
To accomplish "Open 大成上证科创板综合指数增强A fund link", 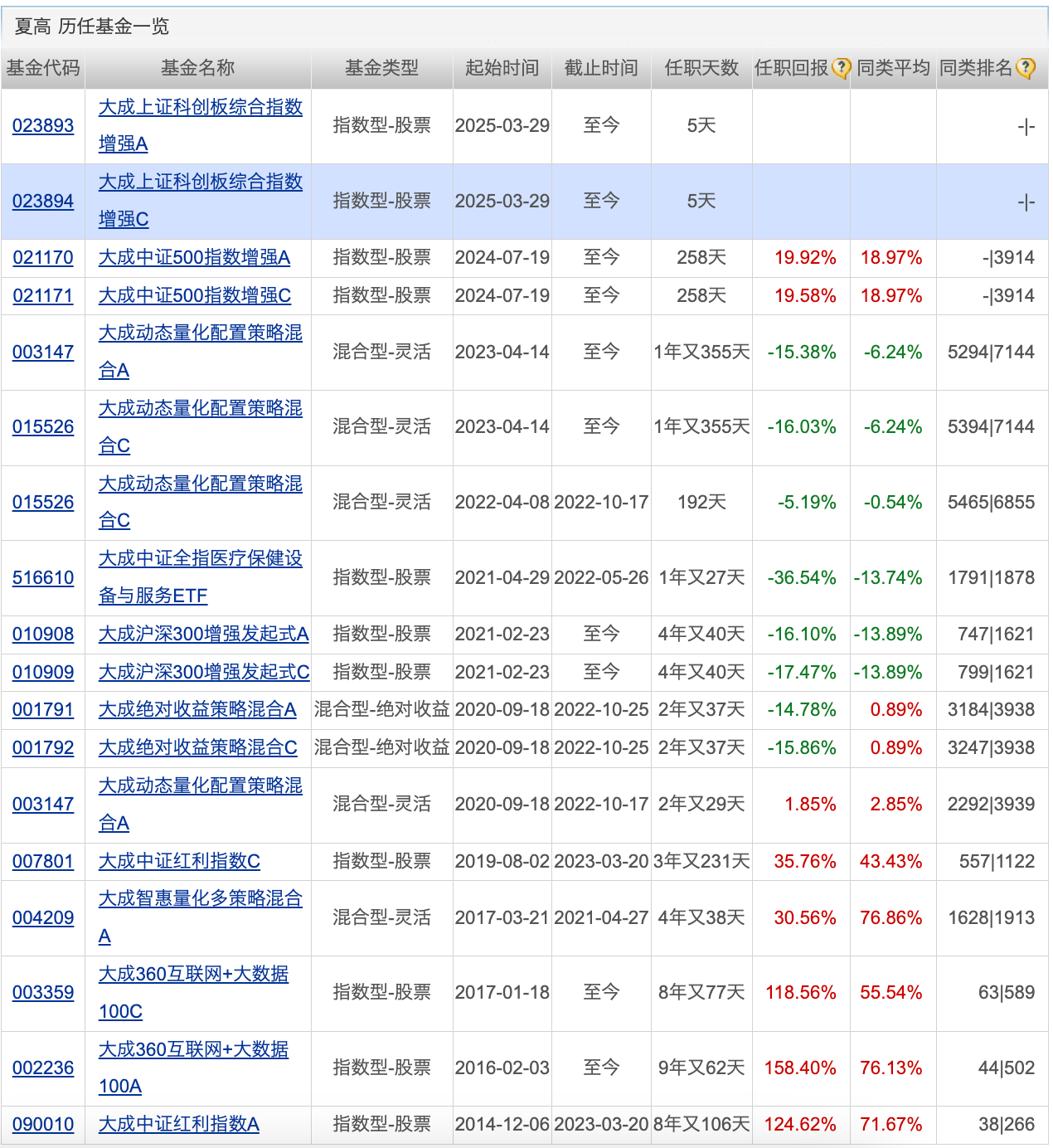I will [x=201, y=126].
